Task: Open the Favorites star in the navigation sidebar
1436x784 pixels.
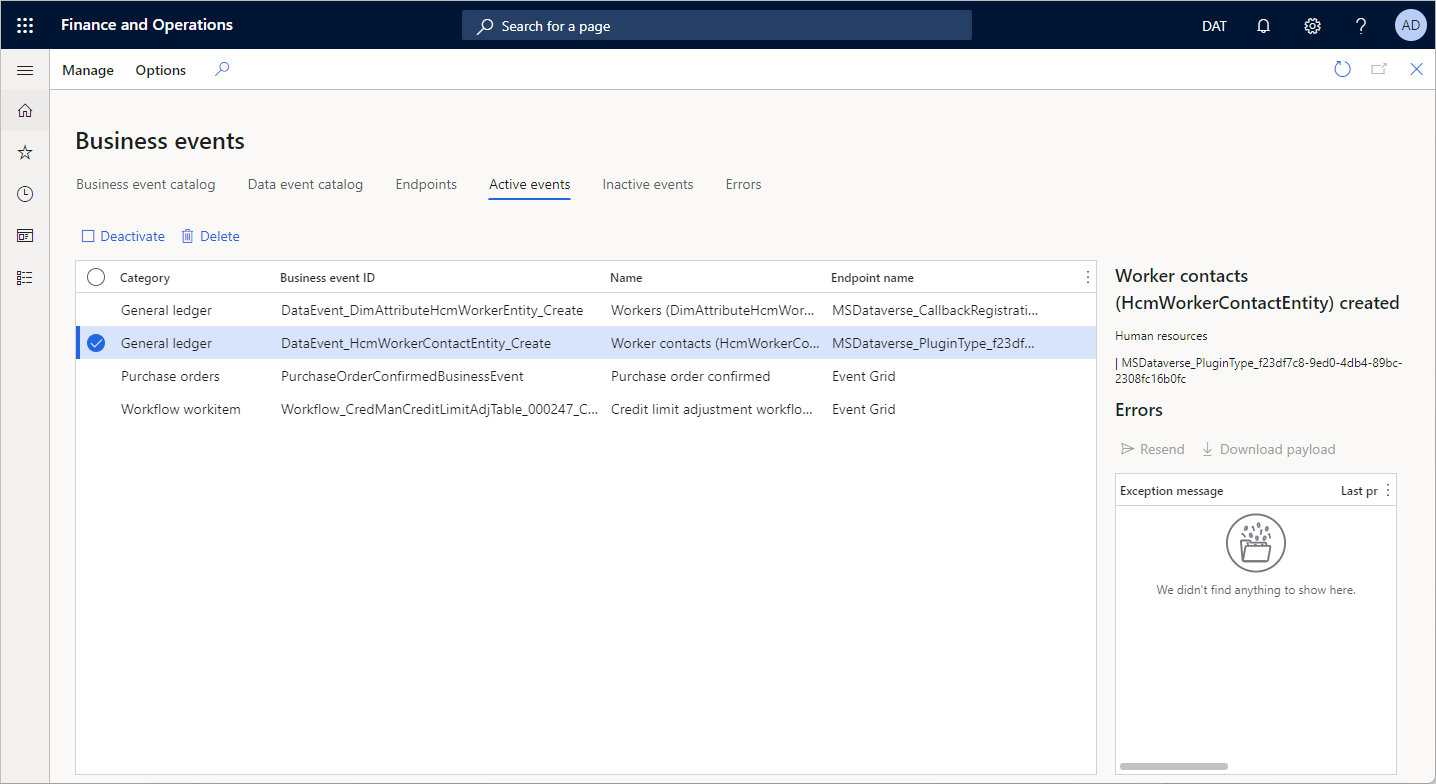Action: tap(25, 152)
